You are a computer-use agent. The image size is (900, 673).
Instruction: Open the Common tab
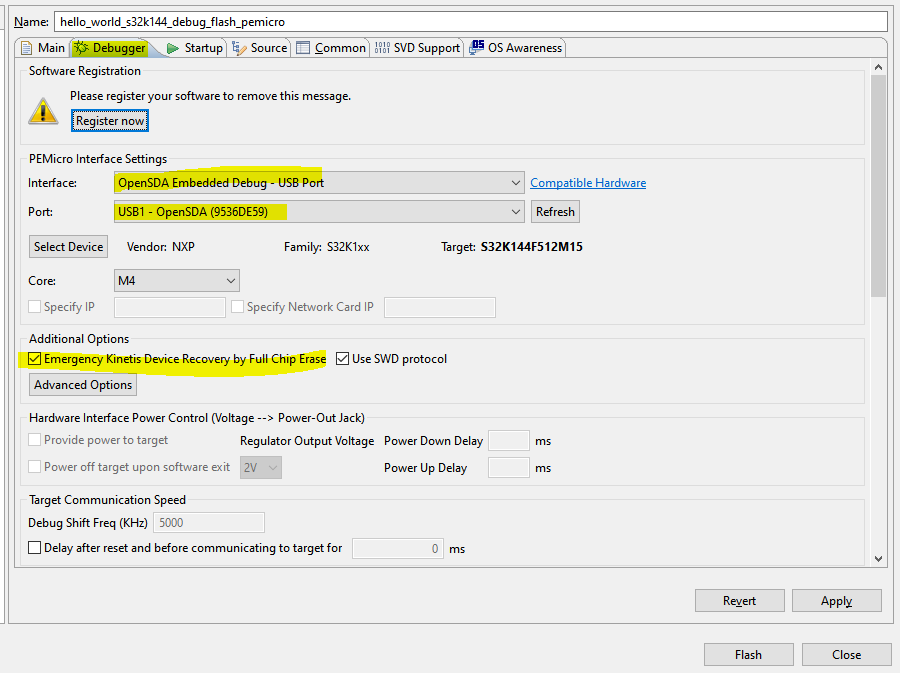(x=331, y=48)
